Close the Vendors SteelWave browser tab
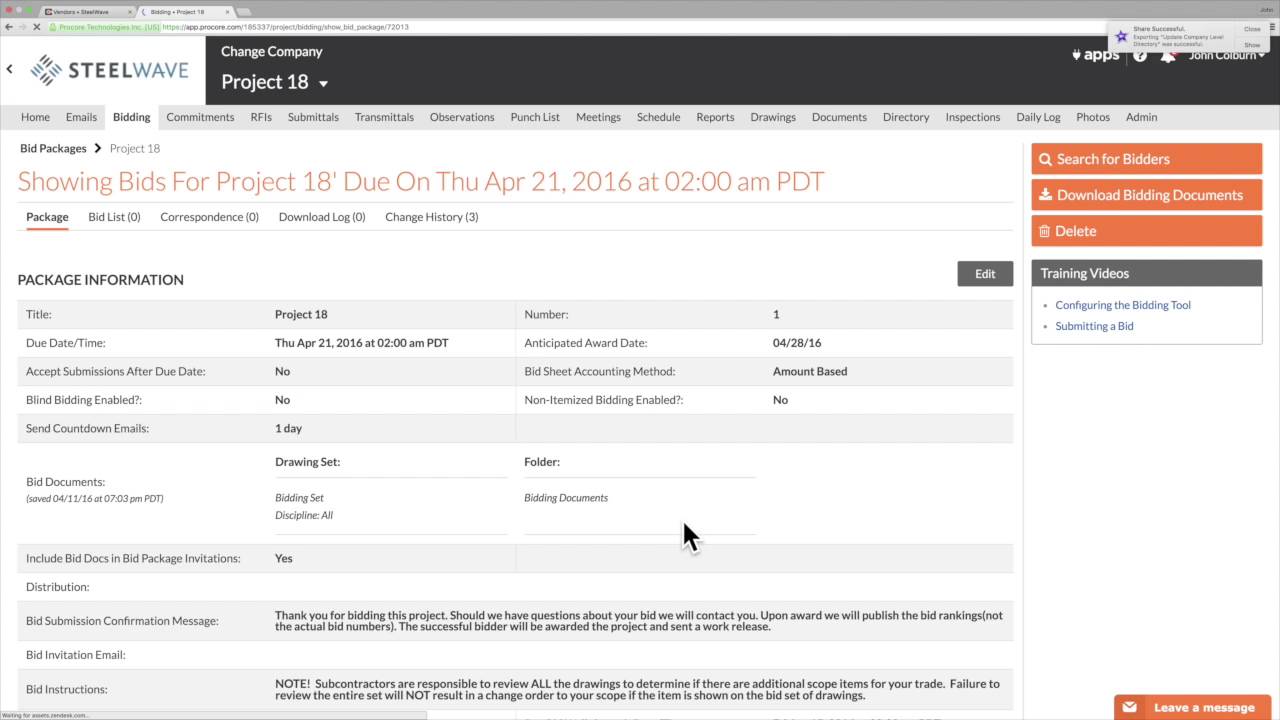Viewport: 1280px width, 720px height. (x=128, y=12)
